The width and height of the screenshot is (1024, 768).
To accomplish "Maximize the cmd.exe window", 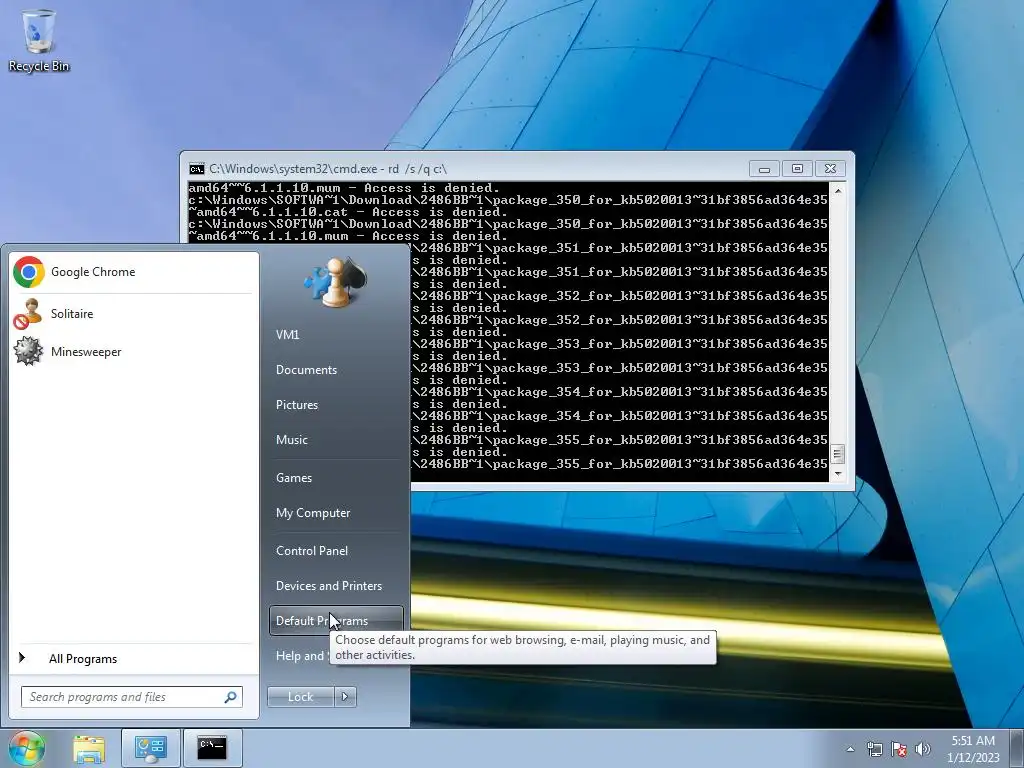I will (x=797, y=168).
